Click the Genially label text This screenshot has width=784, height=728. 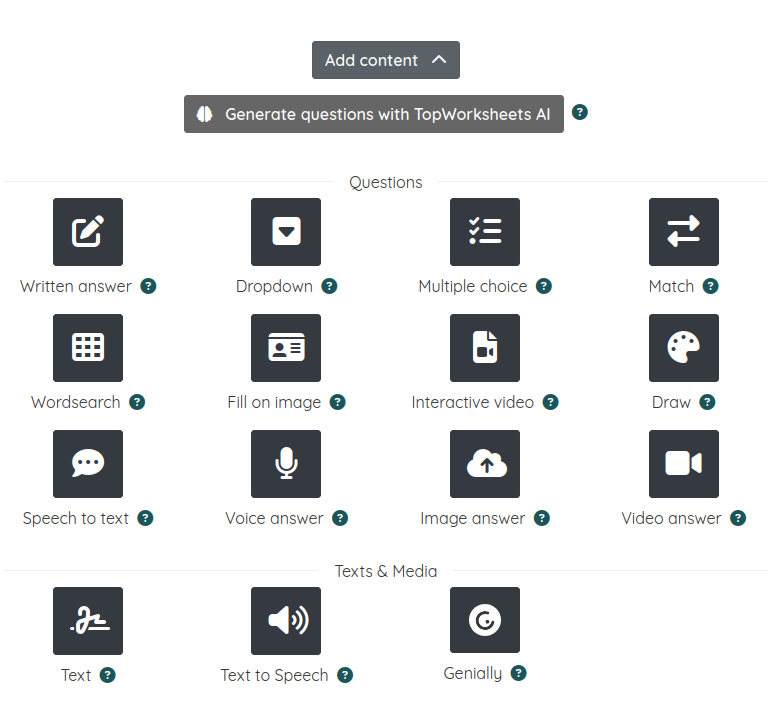473,674
